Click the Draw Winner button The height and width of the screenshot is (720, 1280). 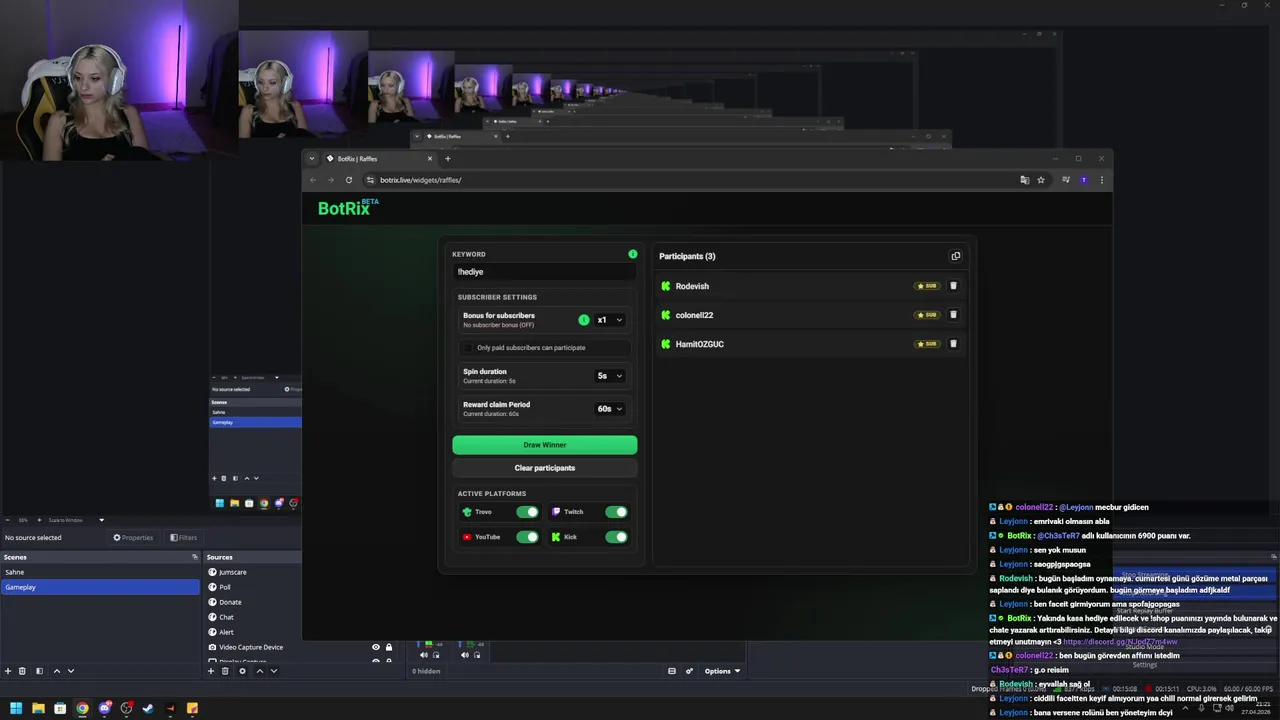(x=544, y=445)
